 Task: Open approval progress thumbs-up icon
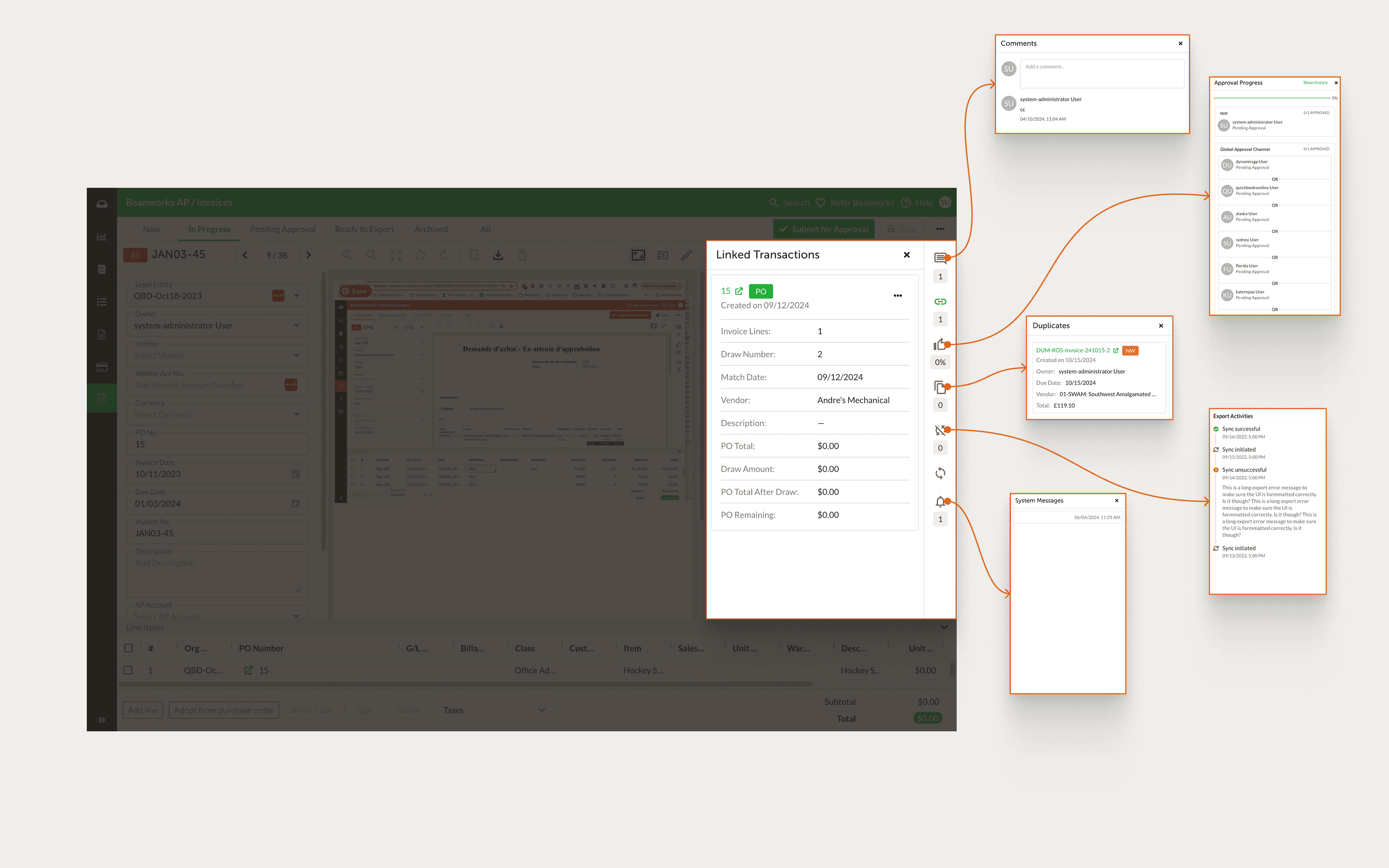tap(940, 344)
